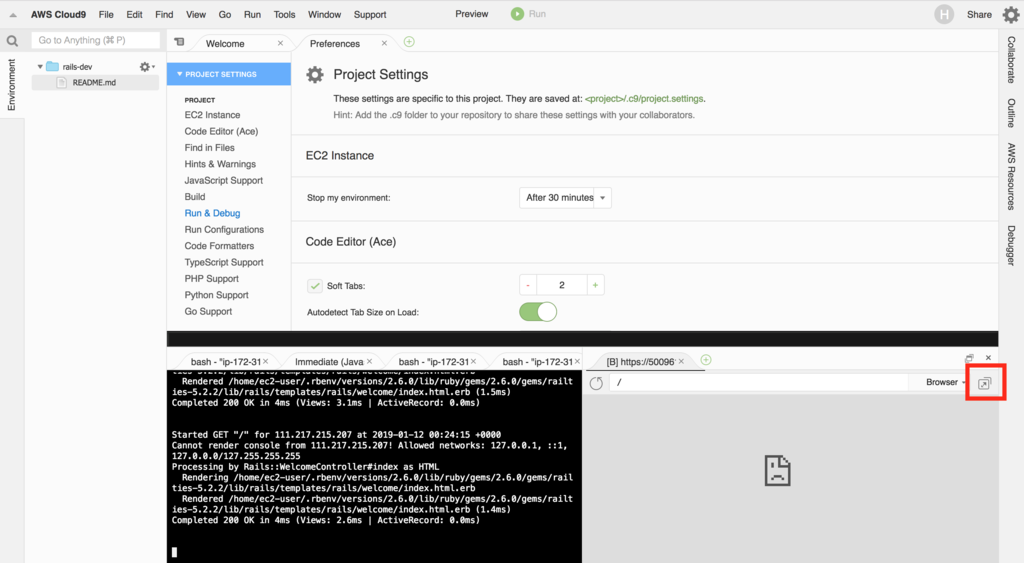Open the Stop my environment dropdown

pyautogui.click(x=565, y=197)
